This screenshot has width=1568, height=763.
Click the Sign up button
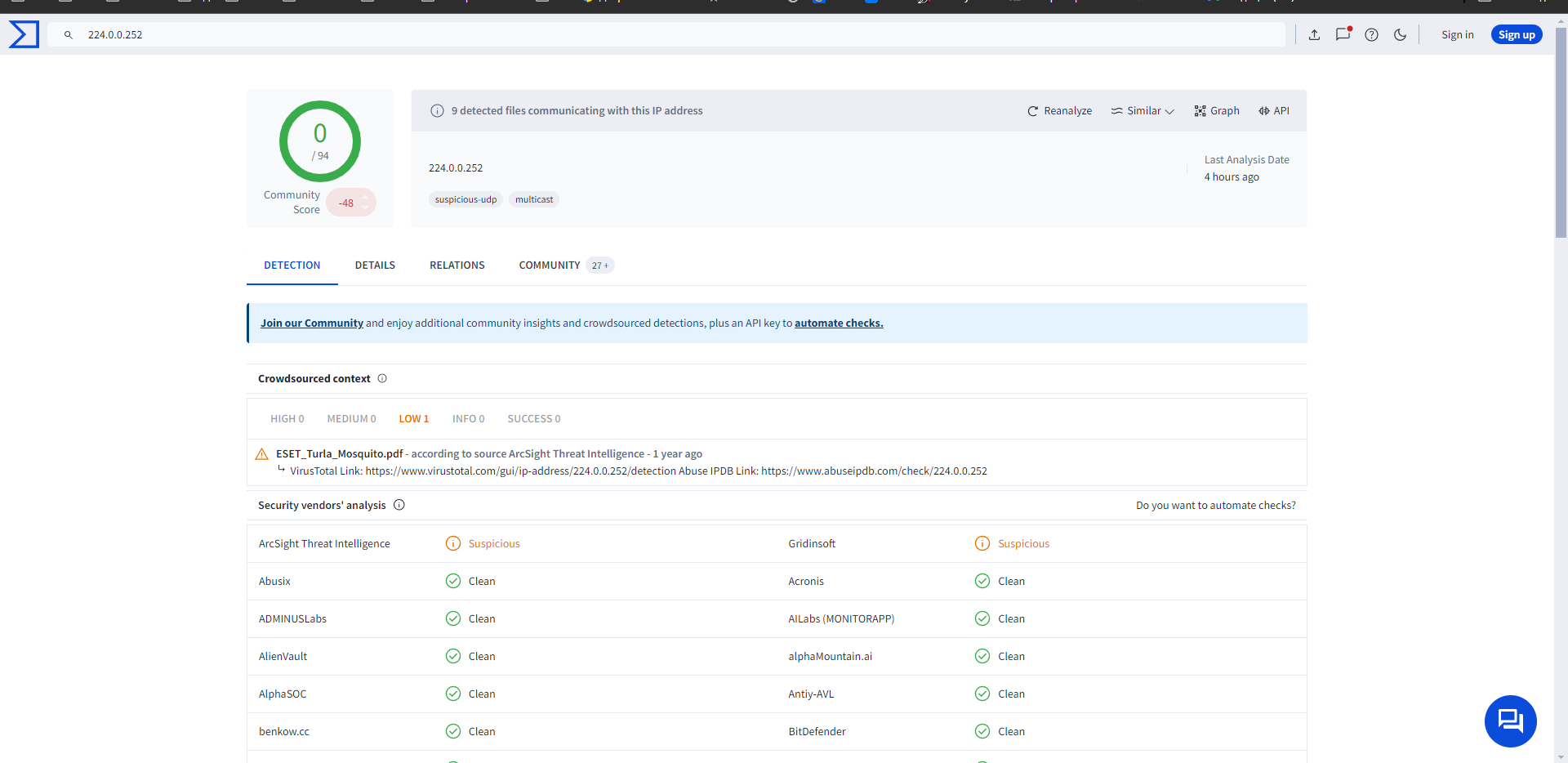[1517, 34]
